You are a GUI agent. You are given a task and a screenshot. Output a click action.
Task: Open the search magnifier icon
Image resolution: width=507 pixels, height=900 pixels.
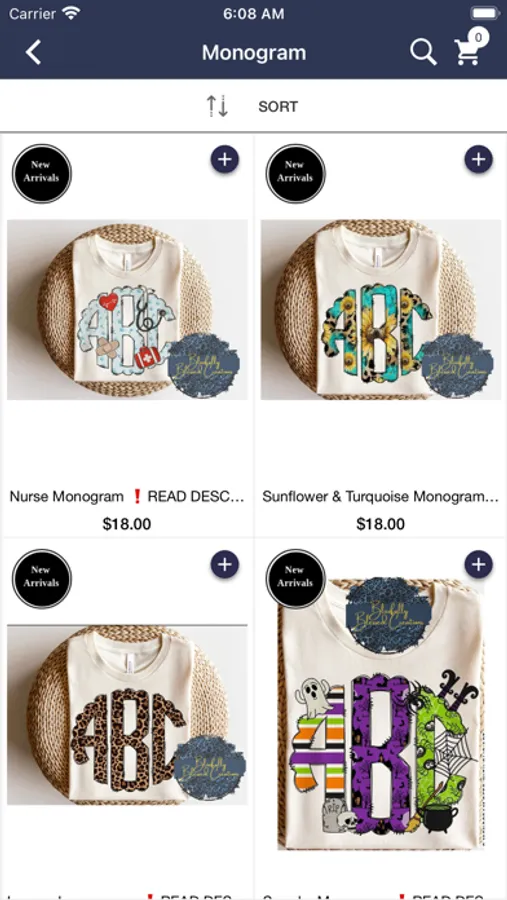point(423,52)
